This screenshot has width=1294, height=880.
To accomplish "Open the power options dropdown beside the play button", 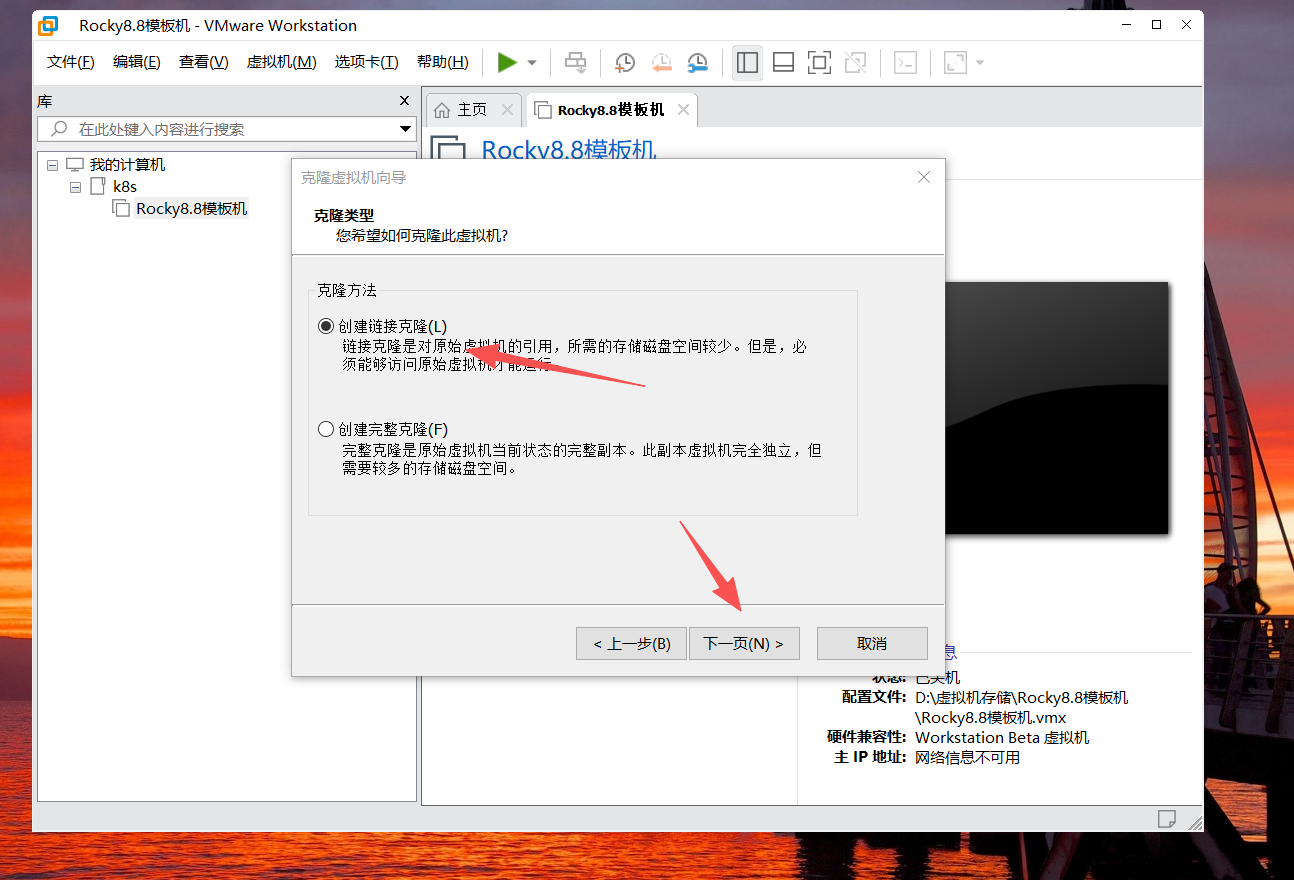I will coord(532,63).
